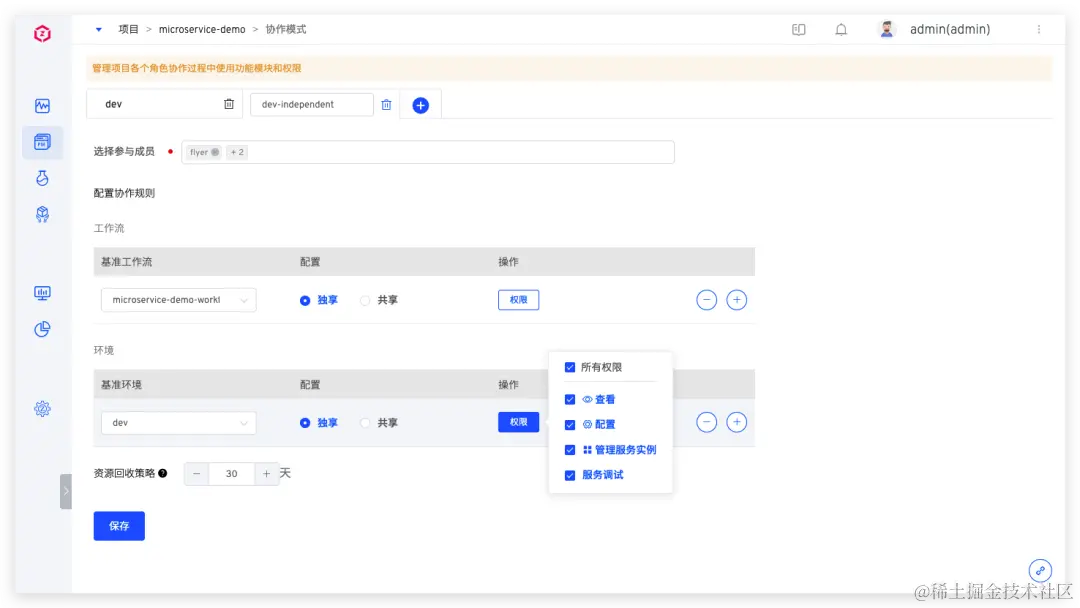Screen dimensions: 1080x608
Task: Click the 配置协作规则 heading
Action: tap(124, 193)
